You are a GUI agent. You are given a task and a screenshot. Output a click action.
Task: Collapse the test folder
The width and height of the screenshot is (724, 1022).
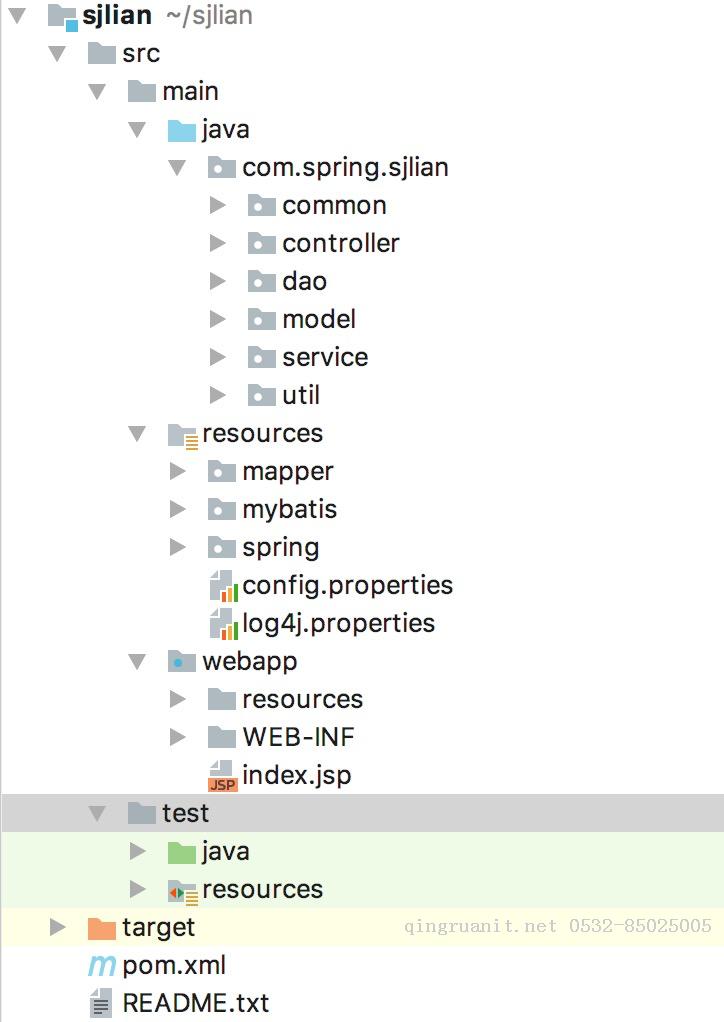[x=97, y=814]
